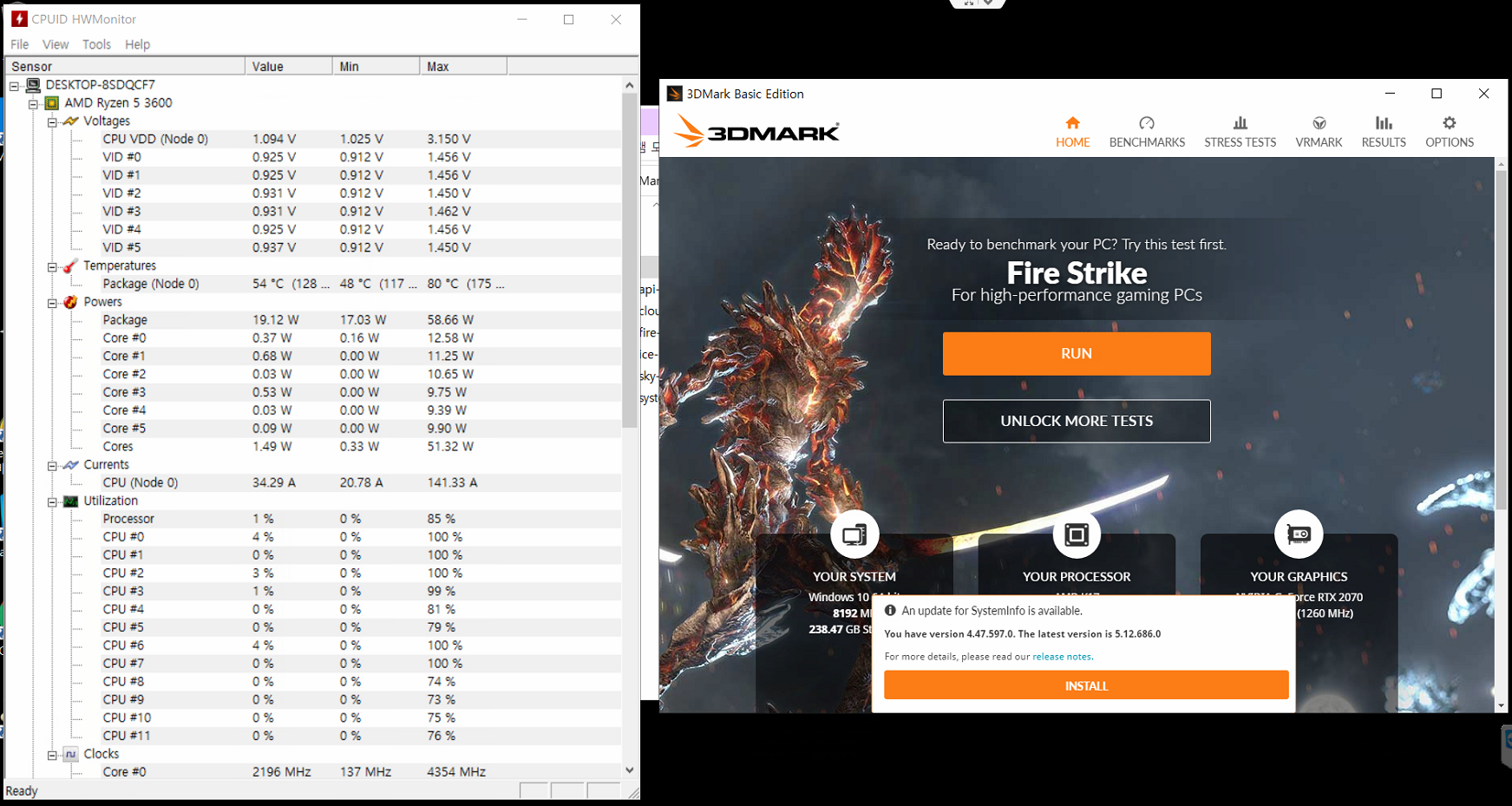Click the CPUID HWMonitor title bar icon

pyautogui.click(x=19, y=18)
